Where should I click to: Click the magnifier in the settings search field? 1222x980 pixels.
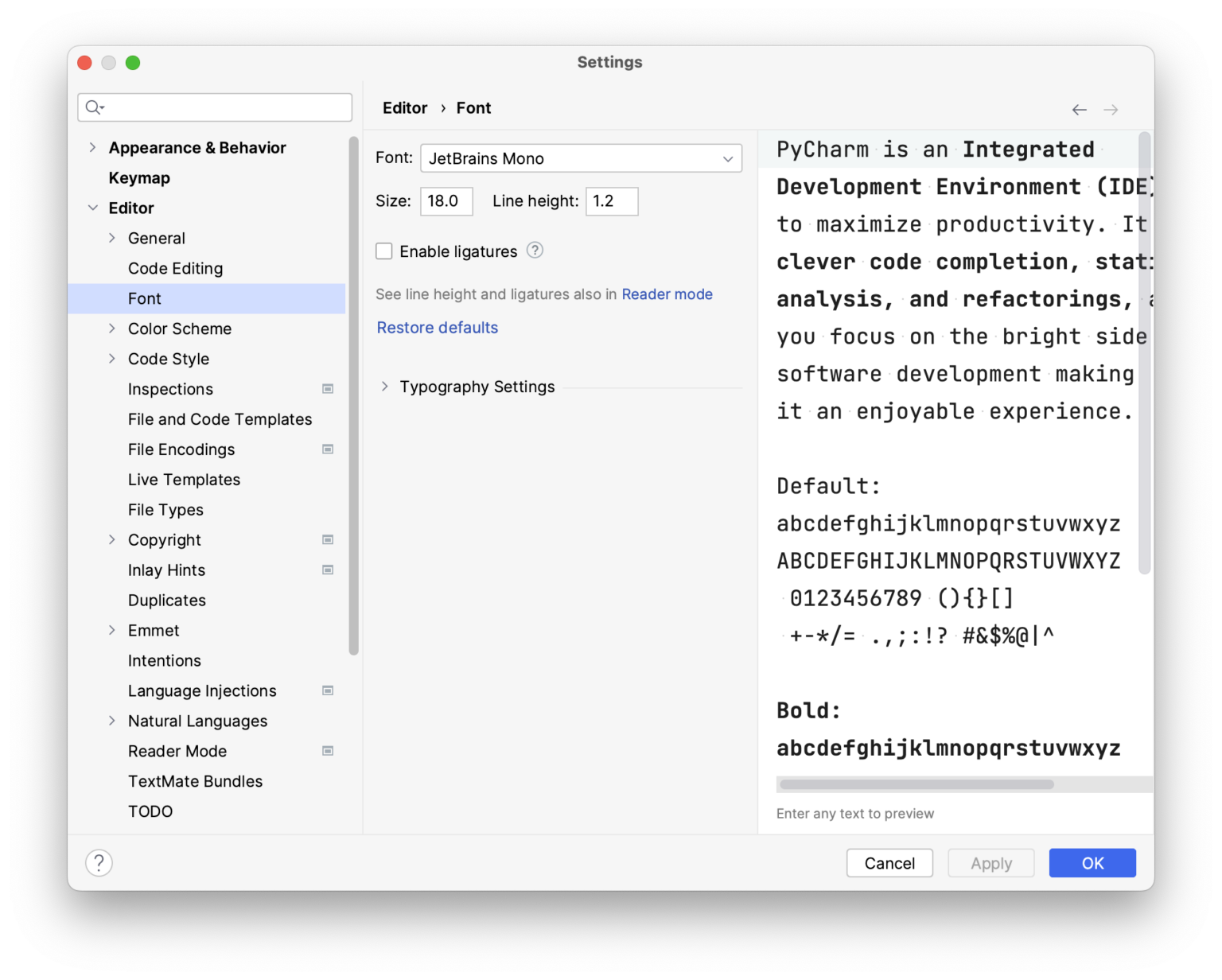94,107
